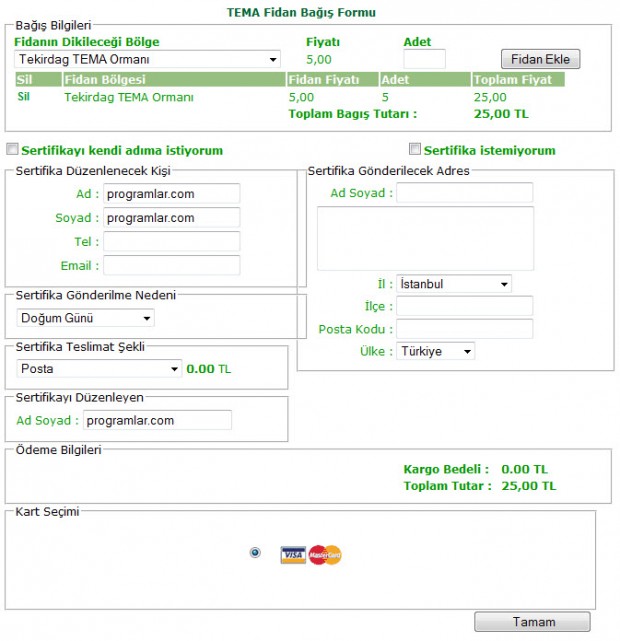
Task: Click the Ad field with programlar.com
Action: click(x=172, y=194)
